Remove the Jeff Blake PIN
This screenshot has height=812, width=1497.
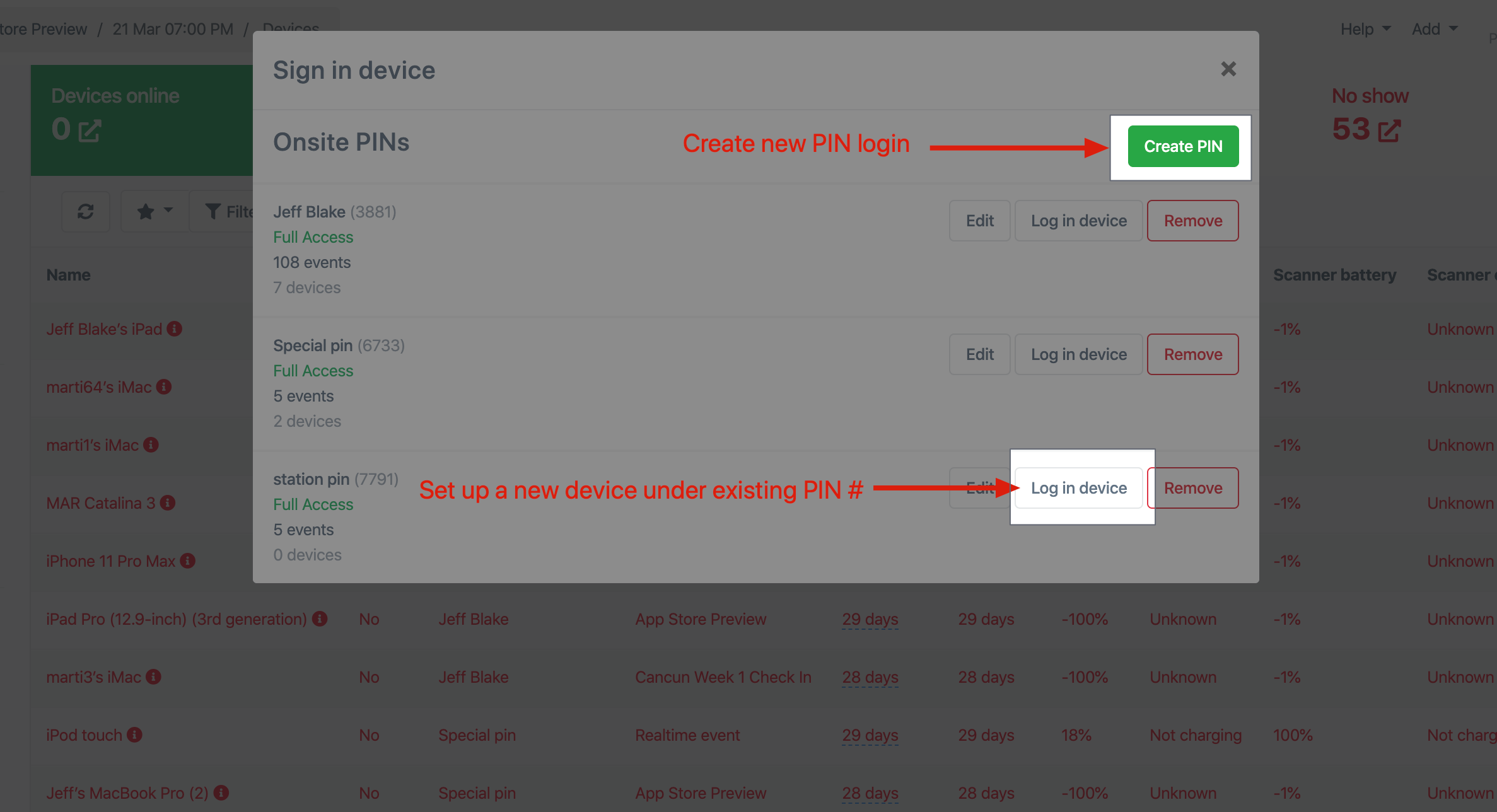[x=1192, y=221]
